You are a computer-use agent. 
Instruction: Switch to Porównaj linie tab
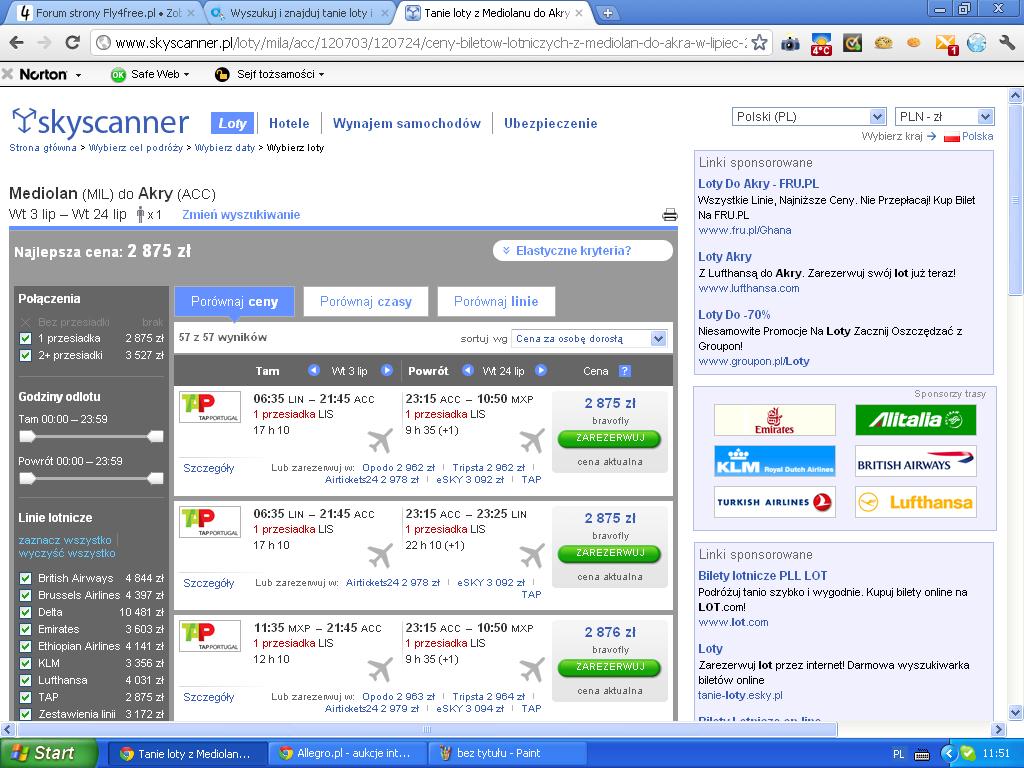tap(496, 302)
